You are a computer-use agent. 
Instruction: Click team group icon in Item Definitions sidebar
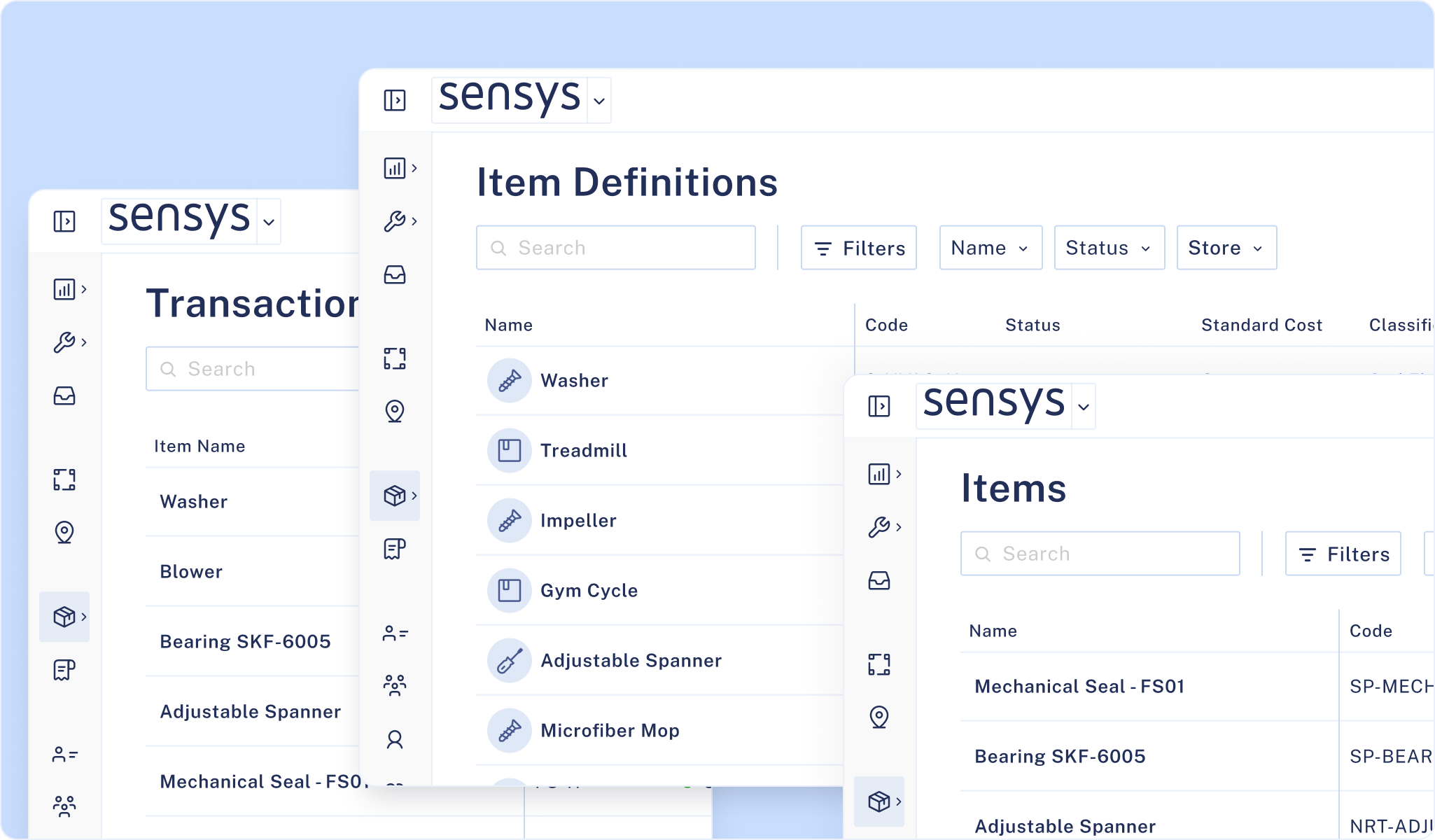click(x=395, y=685)
